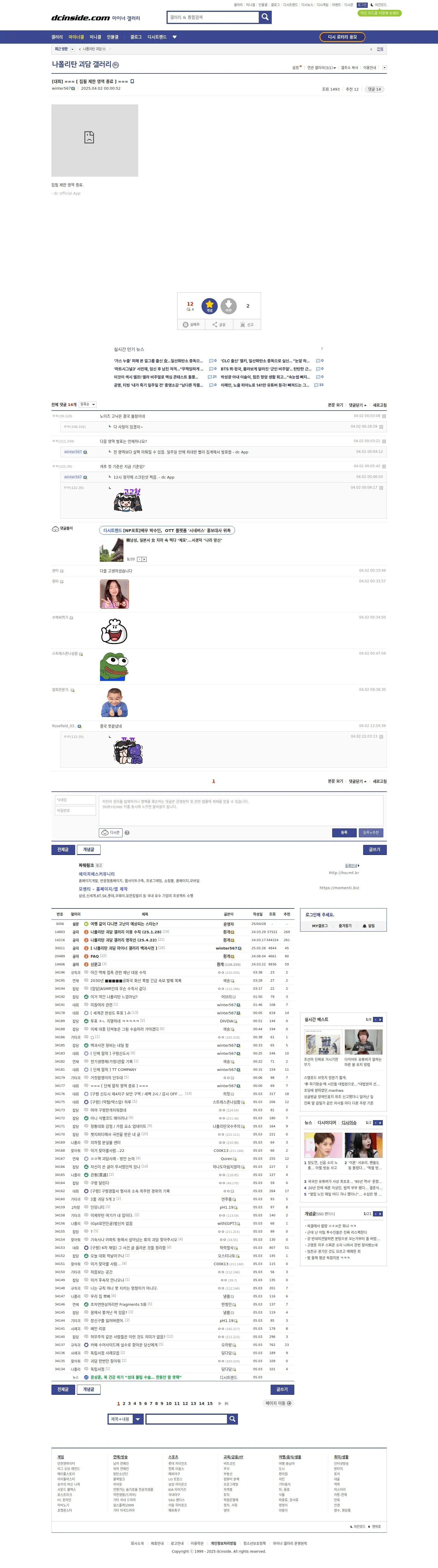Image resolution: width=438 pixels, height=1568 pixels.
Task: Click the delete icon on 04.02 00:03:08 comment
Action: pyautogui.click(x=385, y=416)
